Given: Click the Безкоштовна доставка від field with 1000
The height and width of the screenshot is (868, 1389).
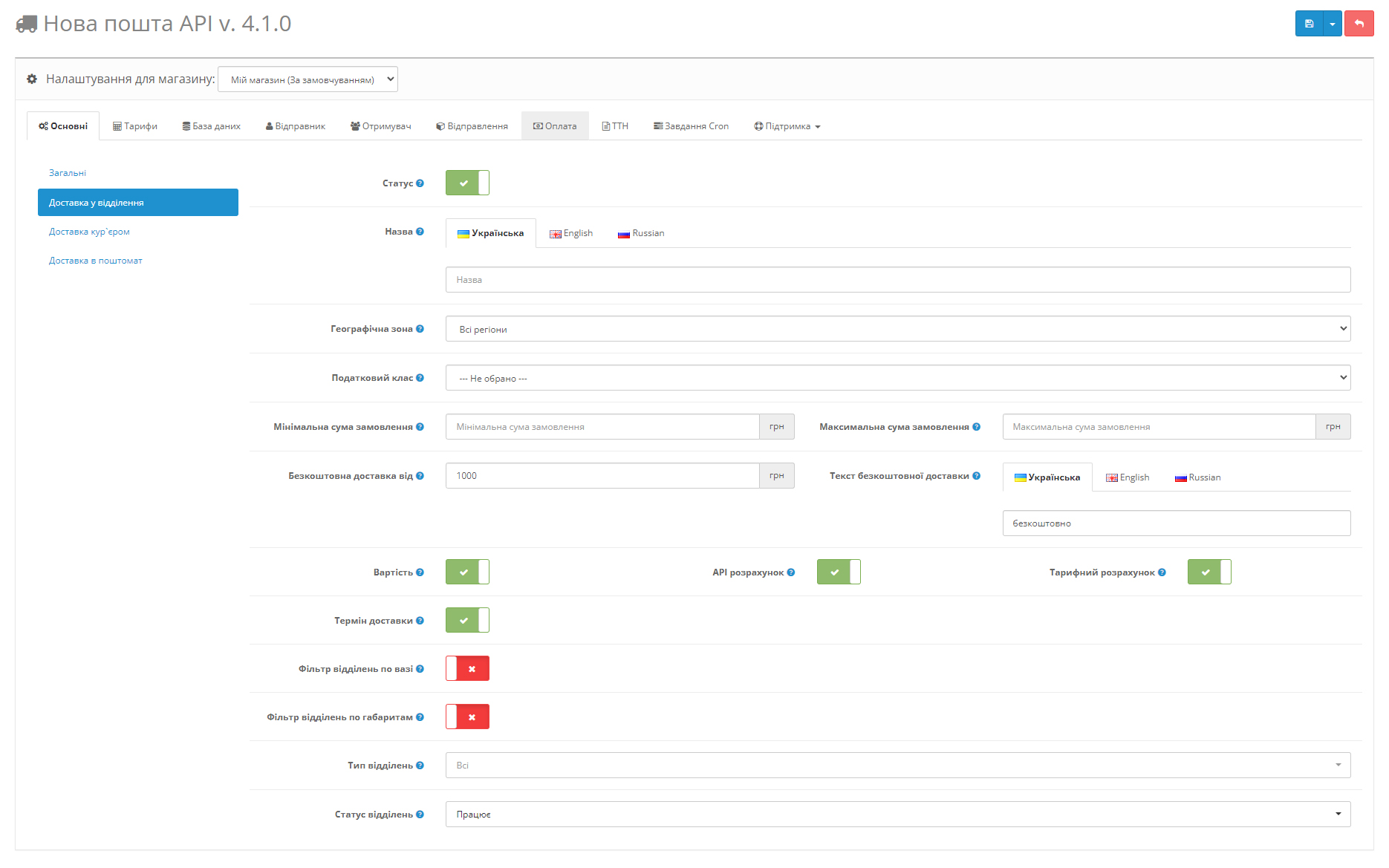Looking at the screenshot, I should [x=602, y=476].
